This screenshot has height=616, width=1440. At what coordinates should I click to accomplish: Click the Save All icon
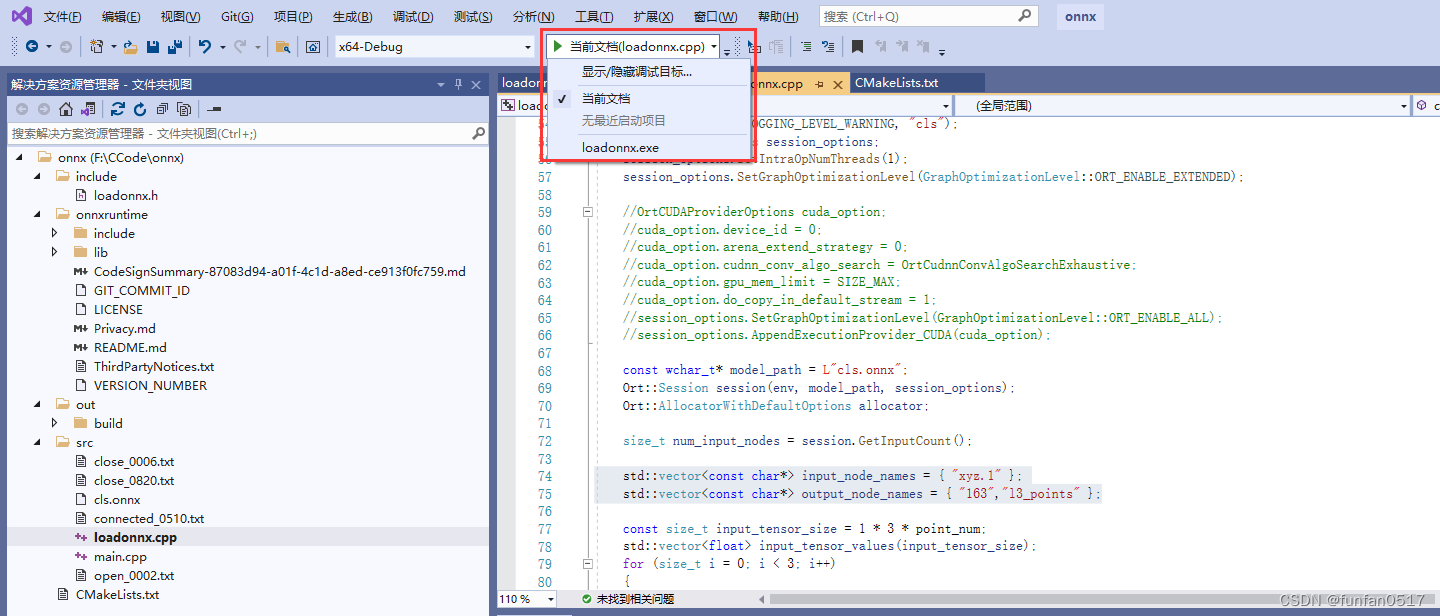(x=175, y=47)
